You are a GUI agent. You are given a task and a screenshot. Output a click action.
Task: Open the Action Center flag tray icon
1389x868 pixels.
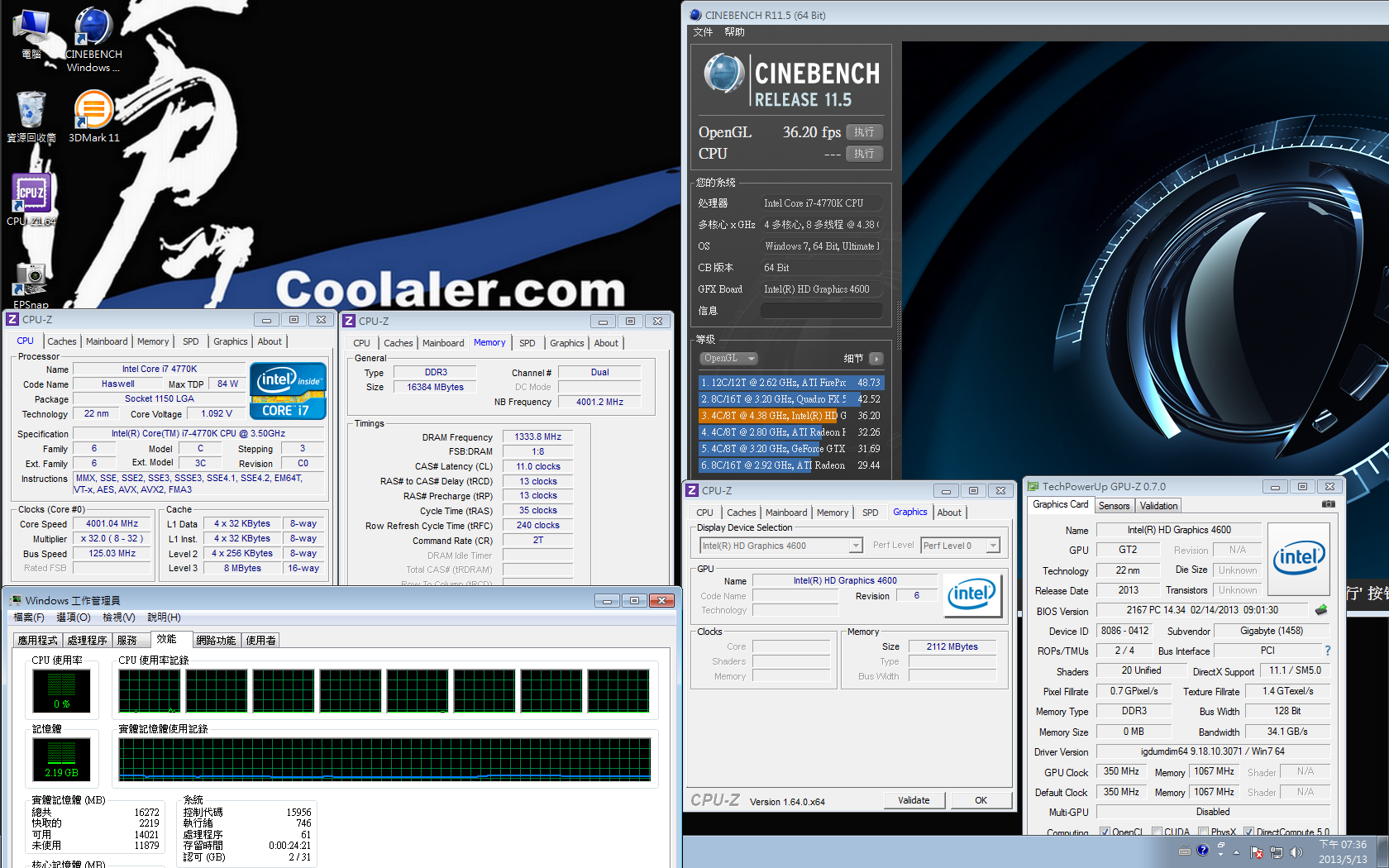tap(1257, 852)
